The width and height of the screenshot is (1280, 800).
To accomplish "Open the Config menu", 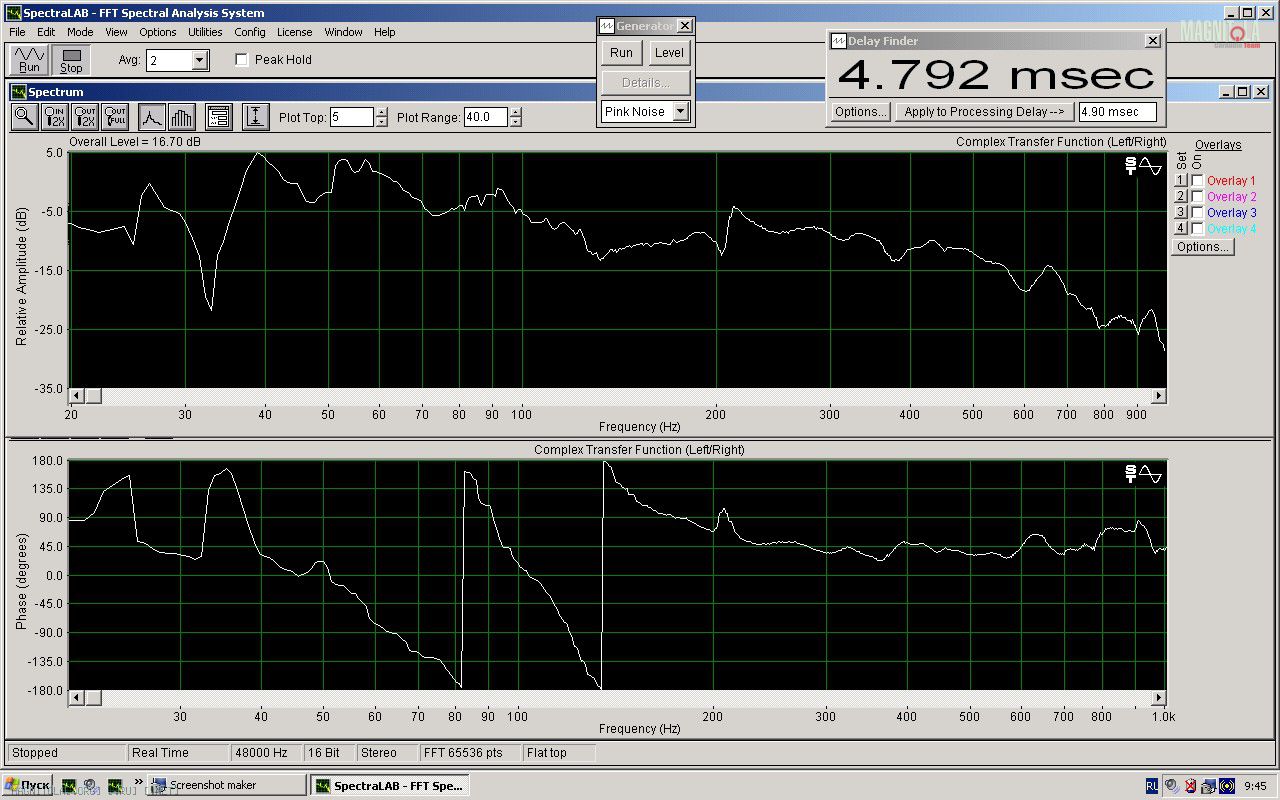I will 250,32.
